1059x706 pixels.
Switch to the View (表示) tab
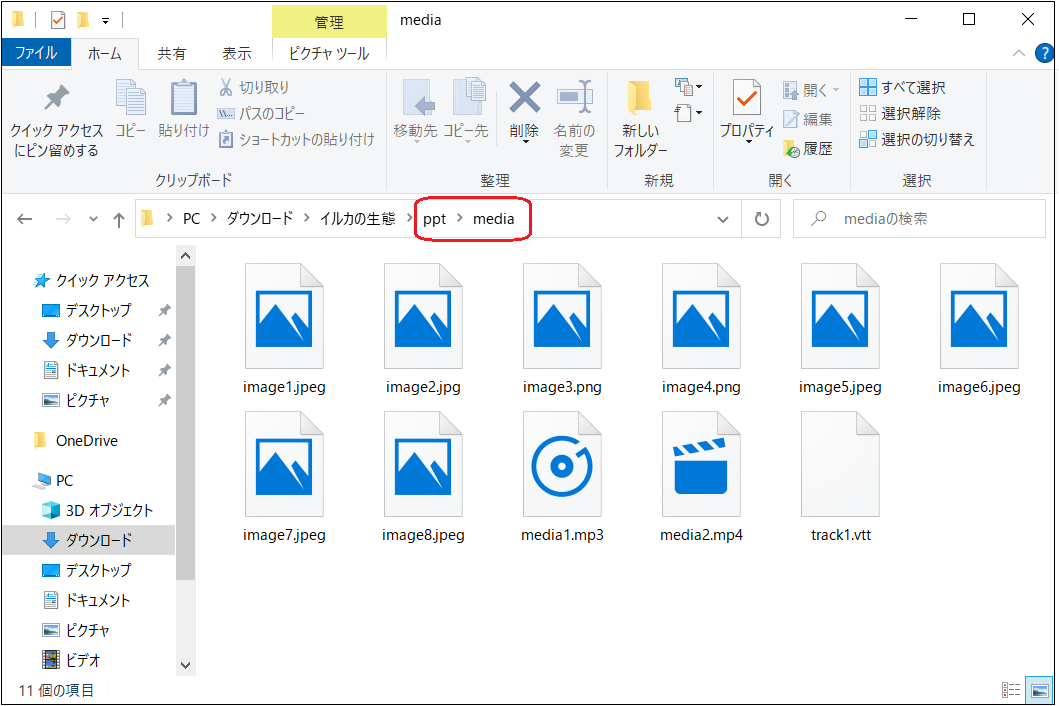(x=236, y=53)
